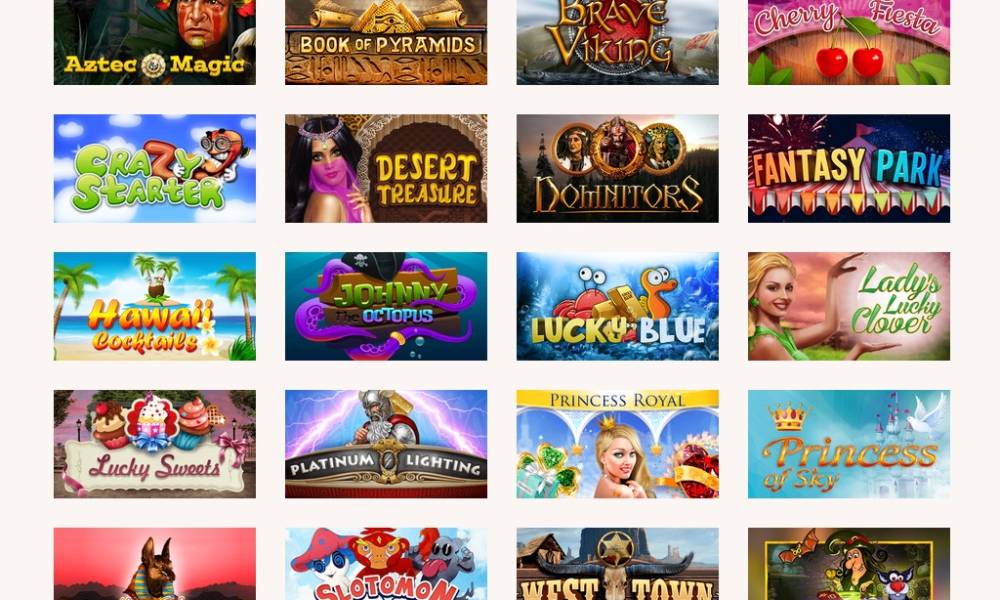Open the Cherry Fiesta slot

[849, 42]
